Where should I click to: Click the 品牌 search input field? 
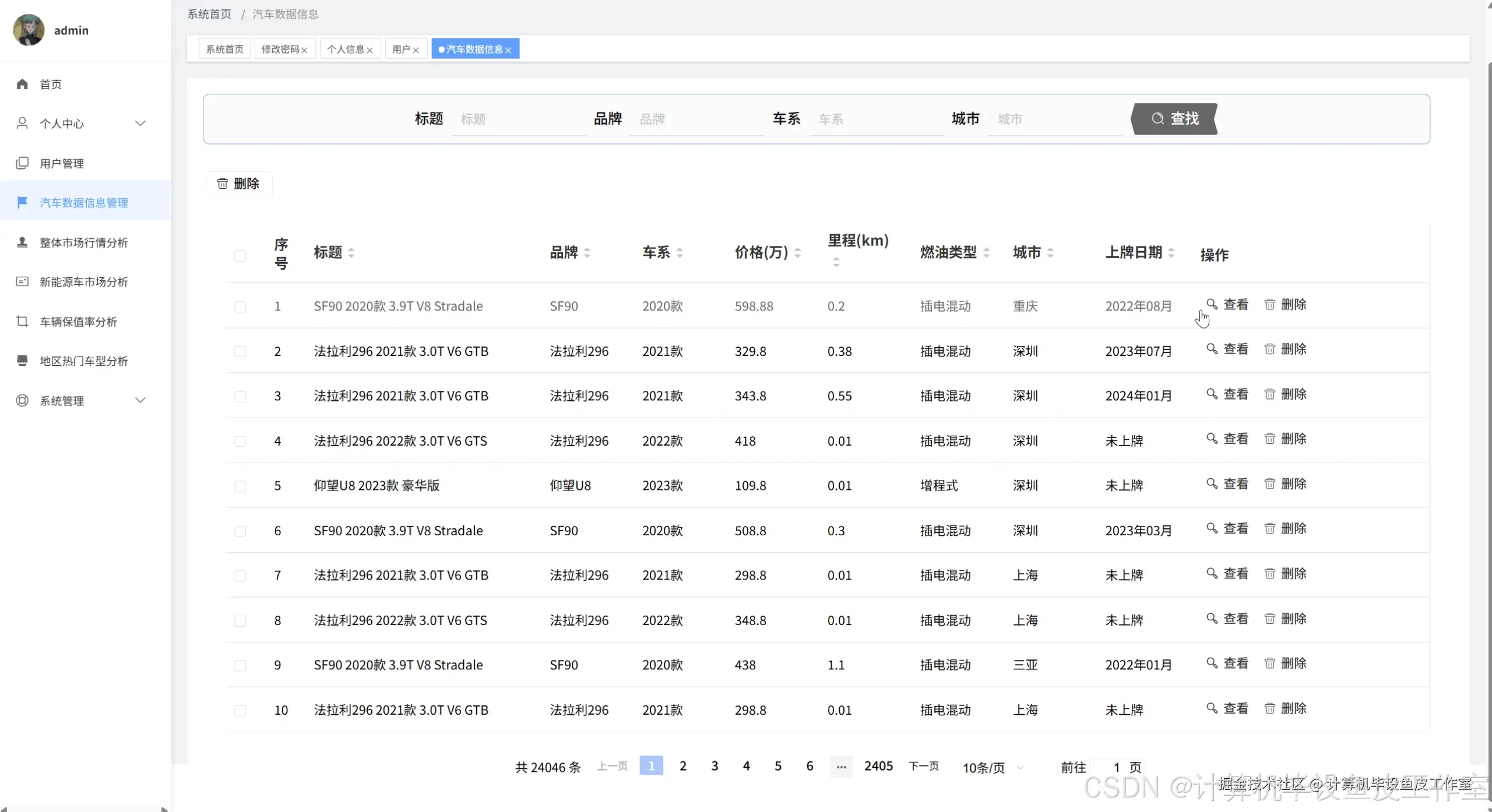click(696, 119)
